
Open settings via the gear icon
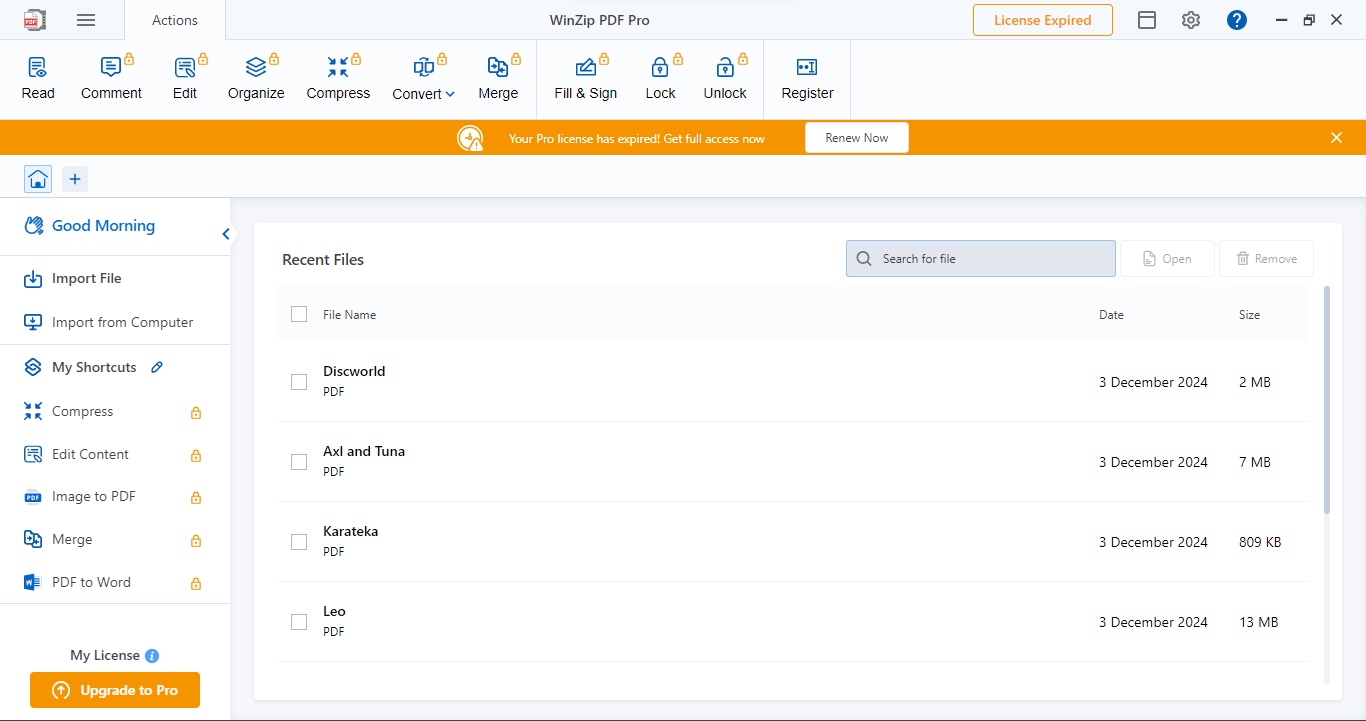tap(1190, 20)
